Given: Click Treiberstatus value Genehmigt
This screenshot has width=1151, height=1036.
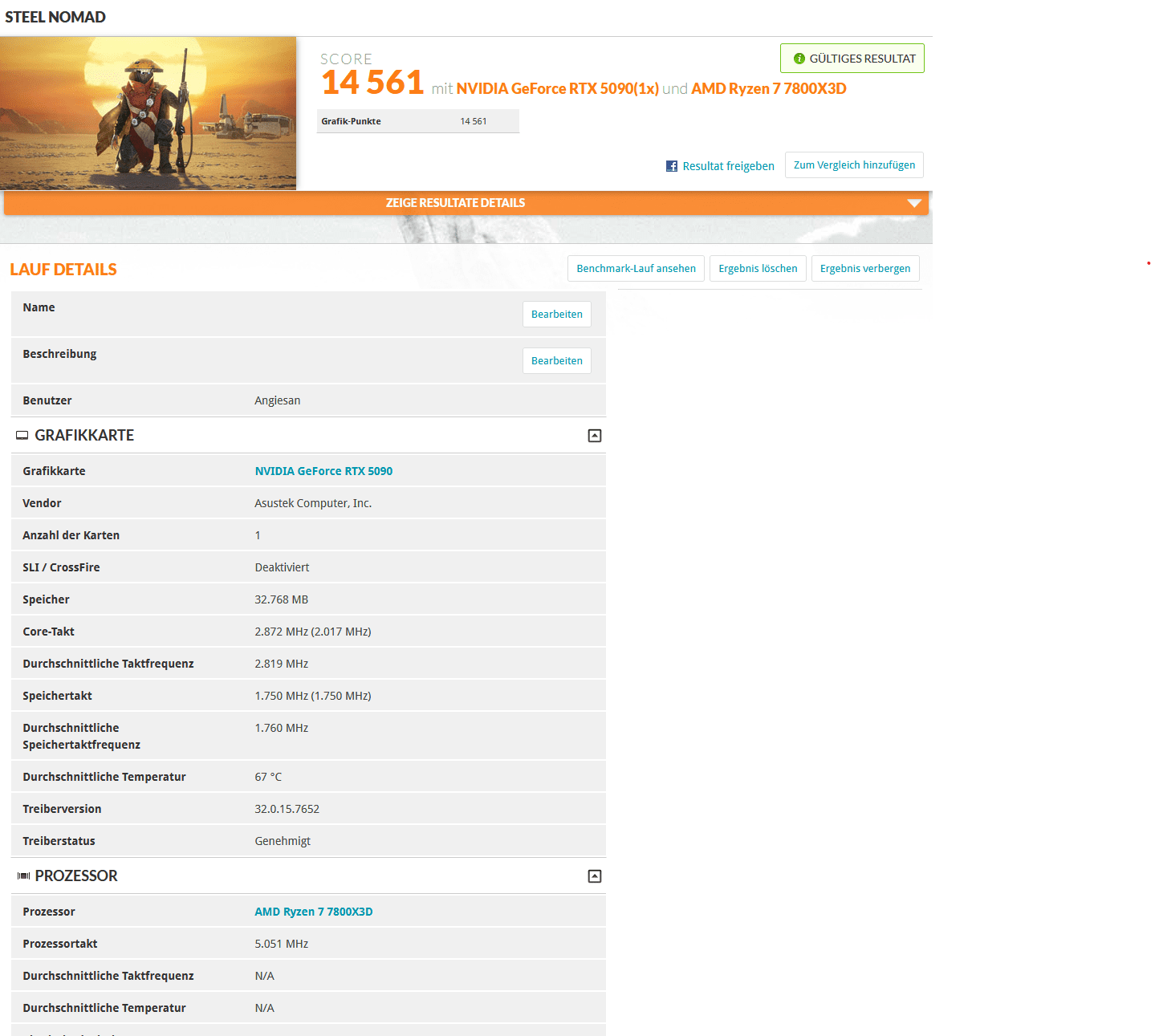Looking at the screenshot, I should tap(283, 841).
